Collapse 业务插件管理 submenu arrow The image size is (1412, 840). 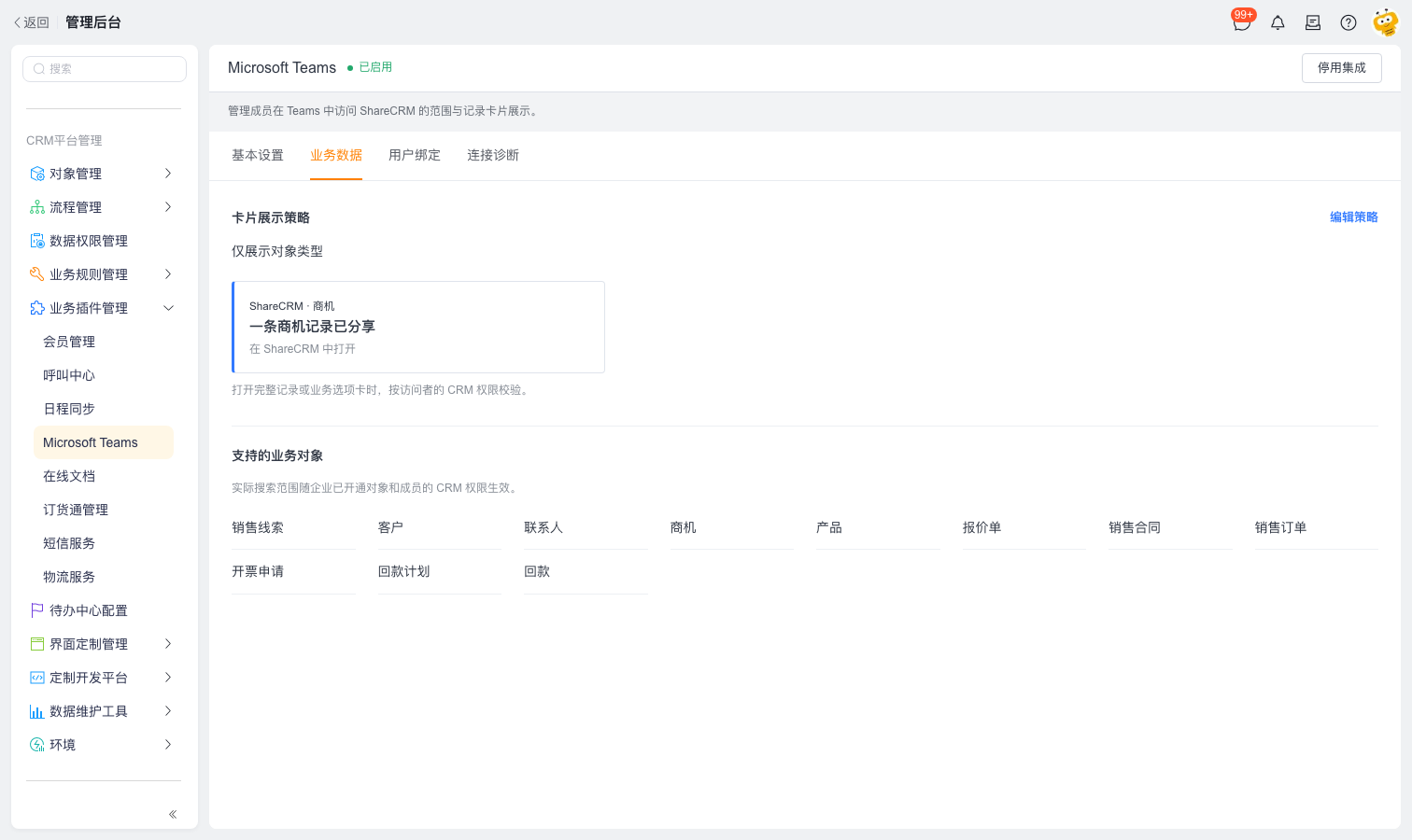pos(168,308)
